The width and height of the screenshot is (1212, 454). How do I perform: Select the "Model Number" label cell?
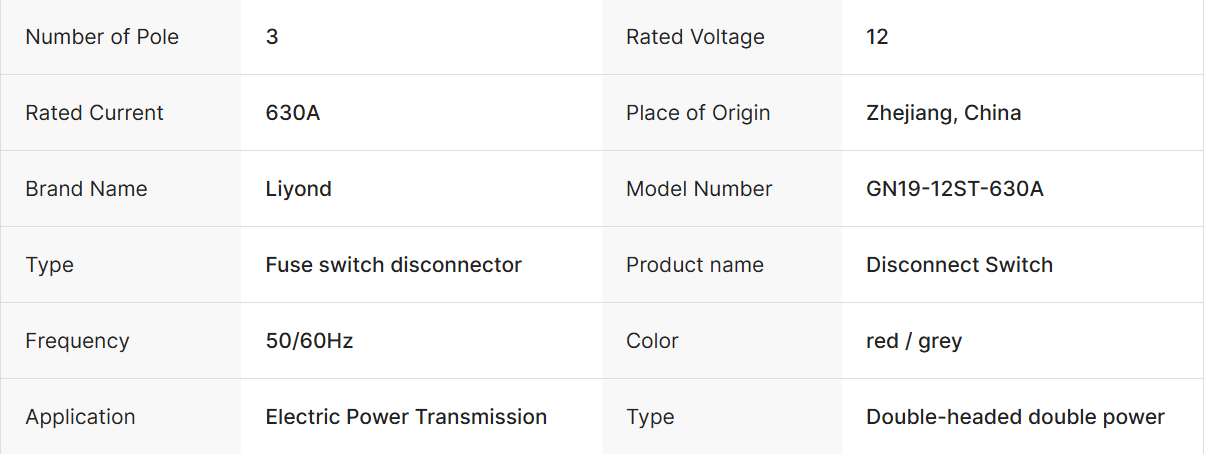point(699,189)
